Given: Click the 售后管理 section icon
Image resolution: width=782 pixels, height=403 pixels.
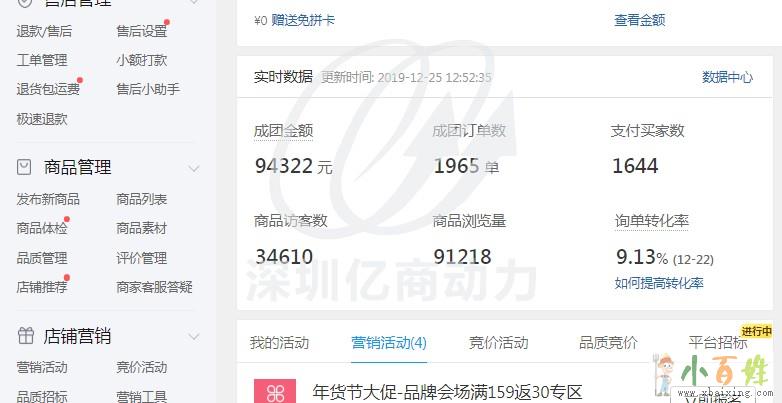Looking at the screenshot, I should pos(24,2).
